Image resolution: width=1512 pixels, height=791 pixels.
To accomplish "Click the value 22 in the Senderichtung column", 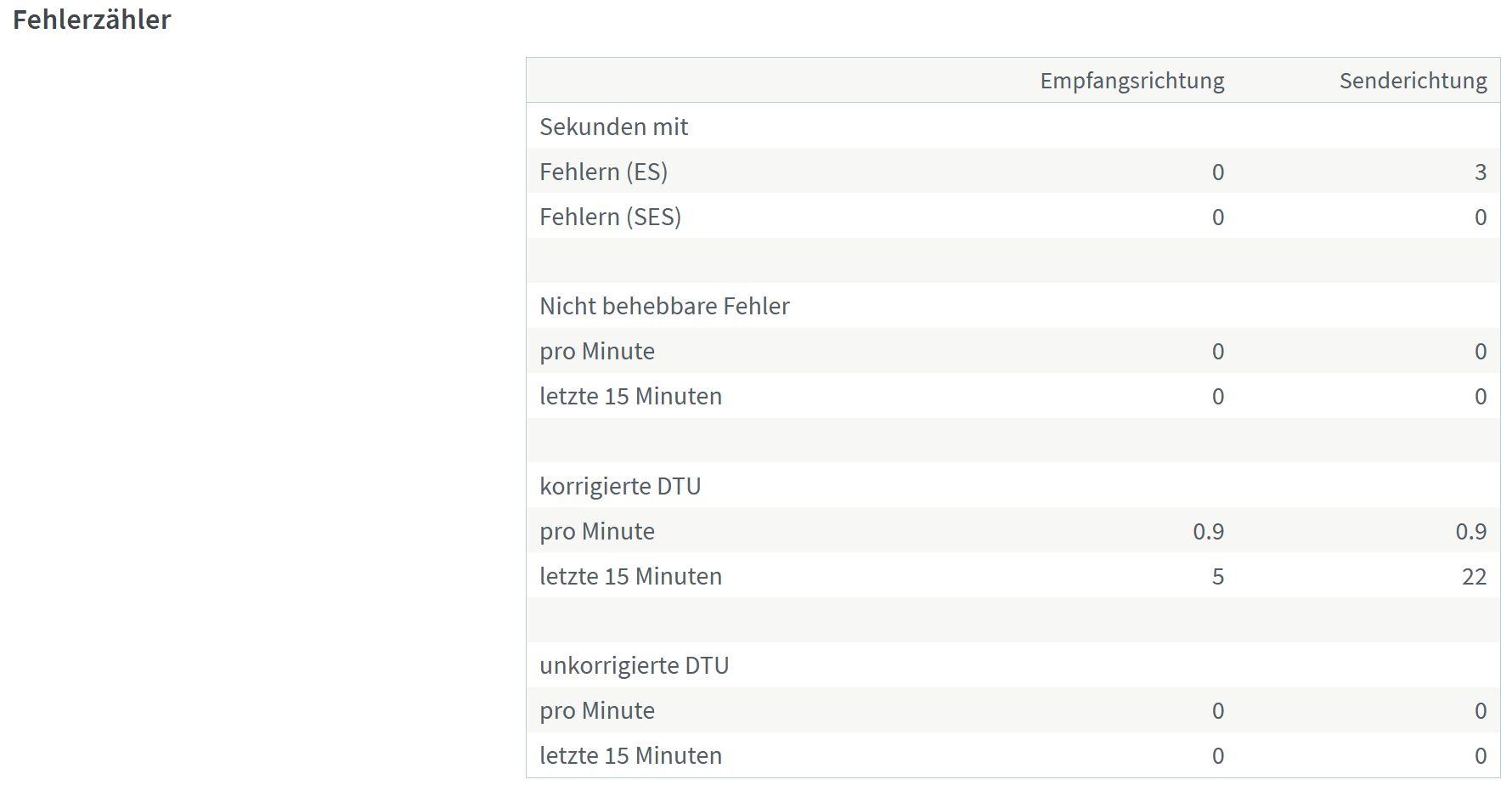I will click(1474, 577).
